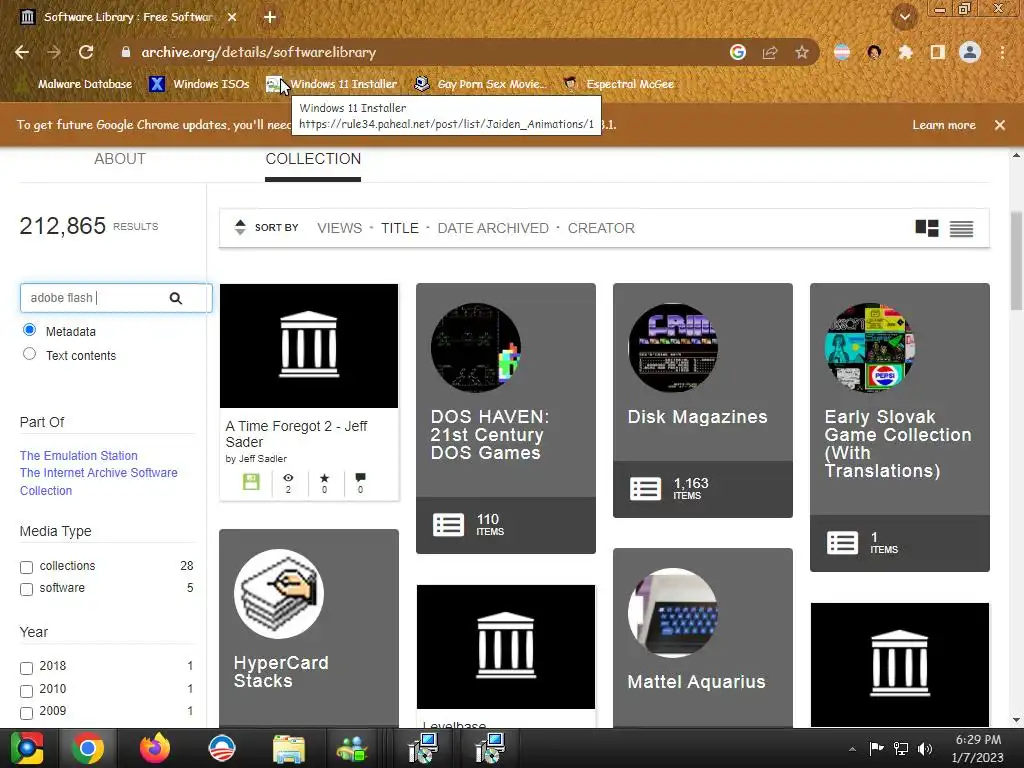Open the Windows ISOs bookmark
1024x768 pixels.
point(200,84)
